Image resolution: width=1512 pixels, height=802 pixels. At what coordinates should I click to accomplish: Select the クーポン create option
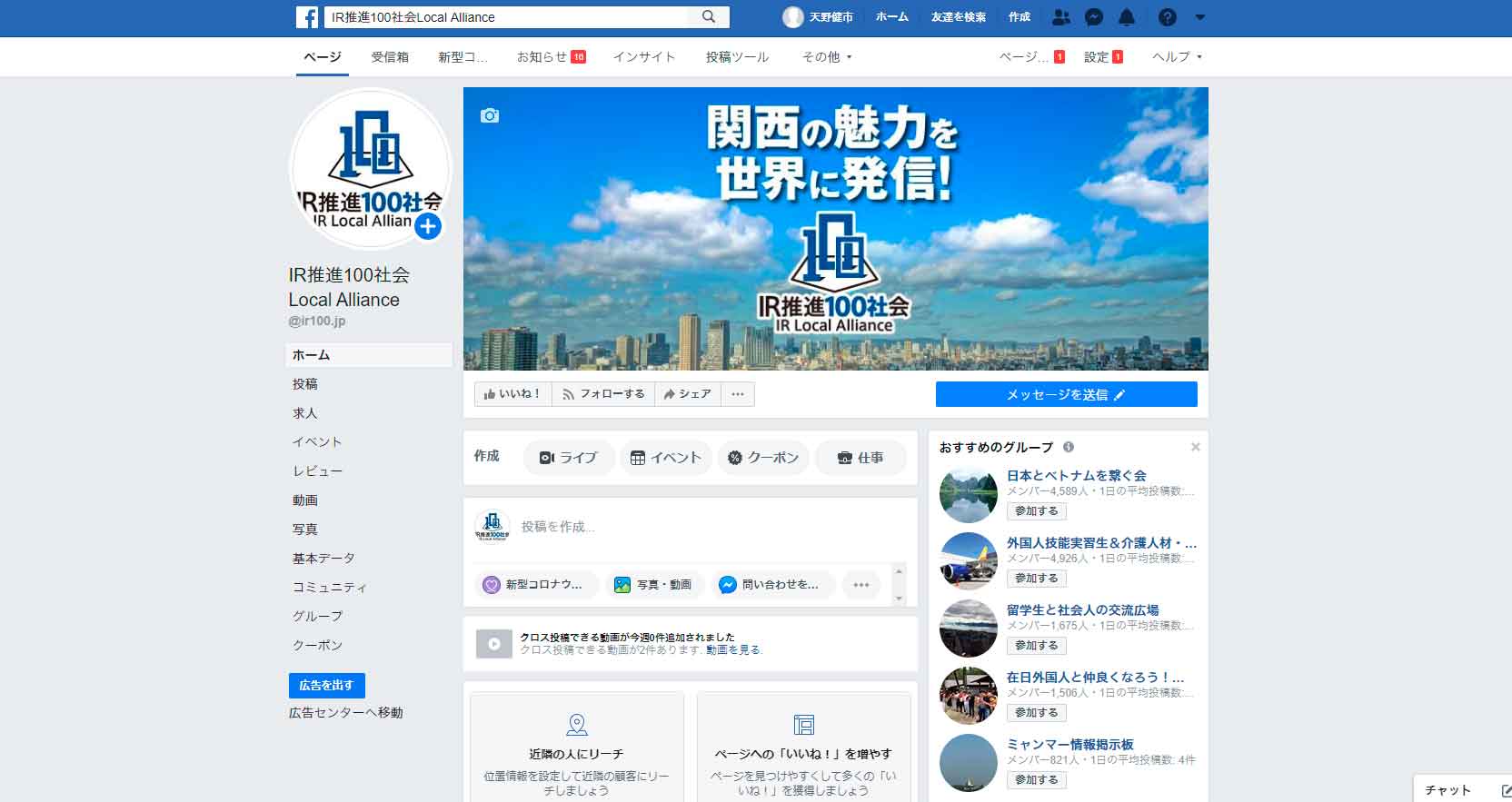(763, 458)
